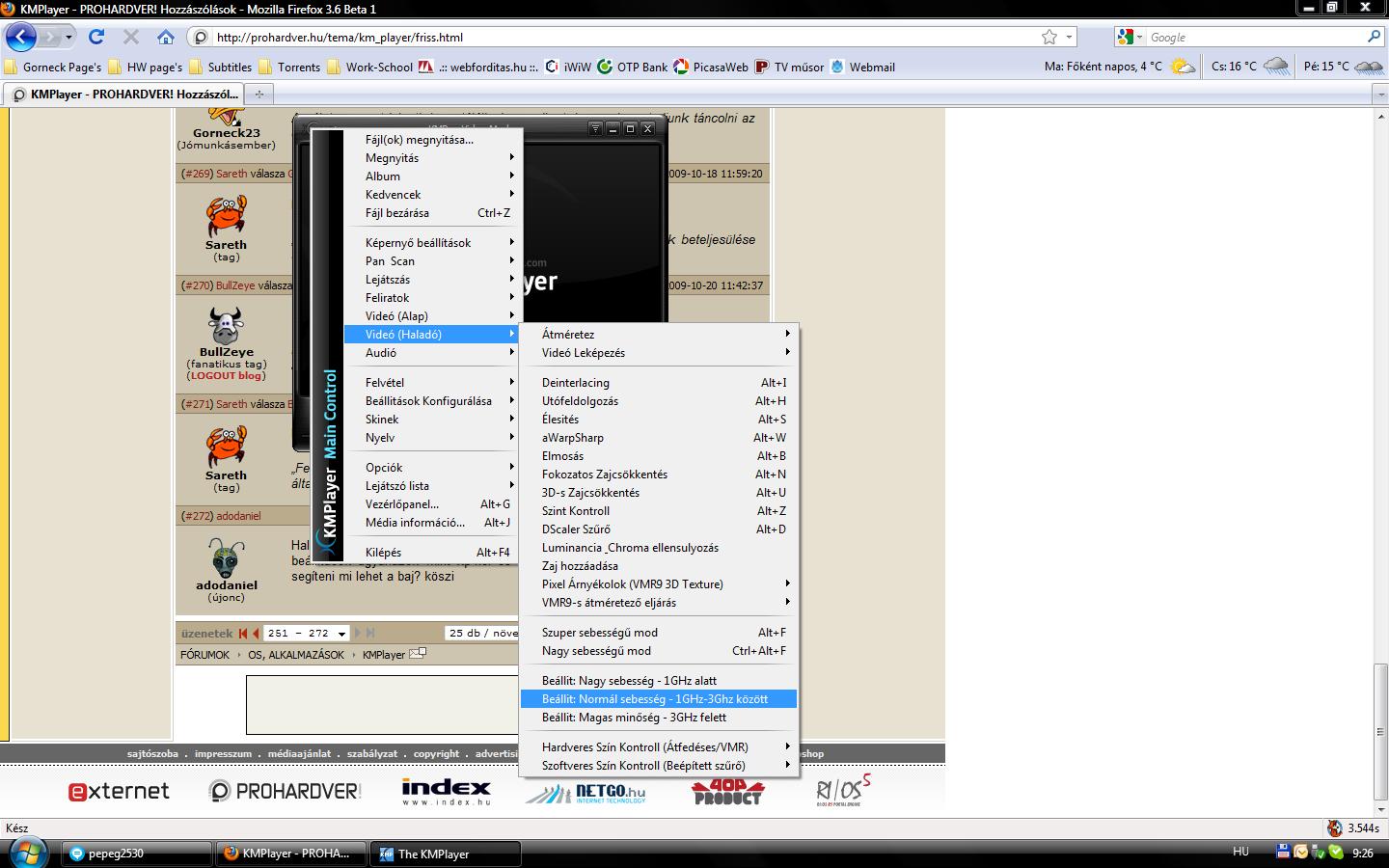1389x868 pixels.
Task: Open the OTP Bank bookmark
Action: [x=633, y=67]
